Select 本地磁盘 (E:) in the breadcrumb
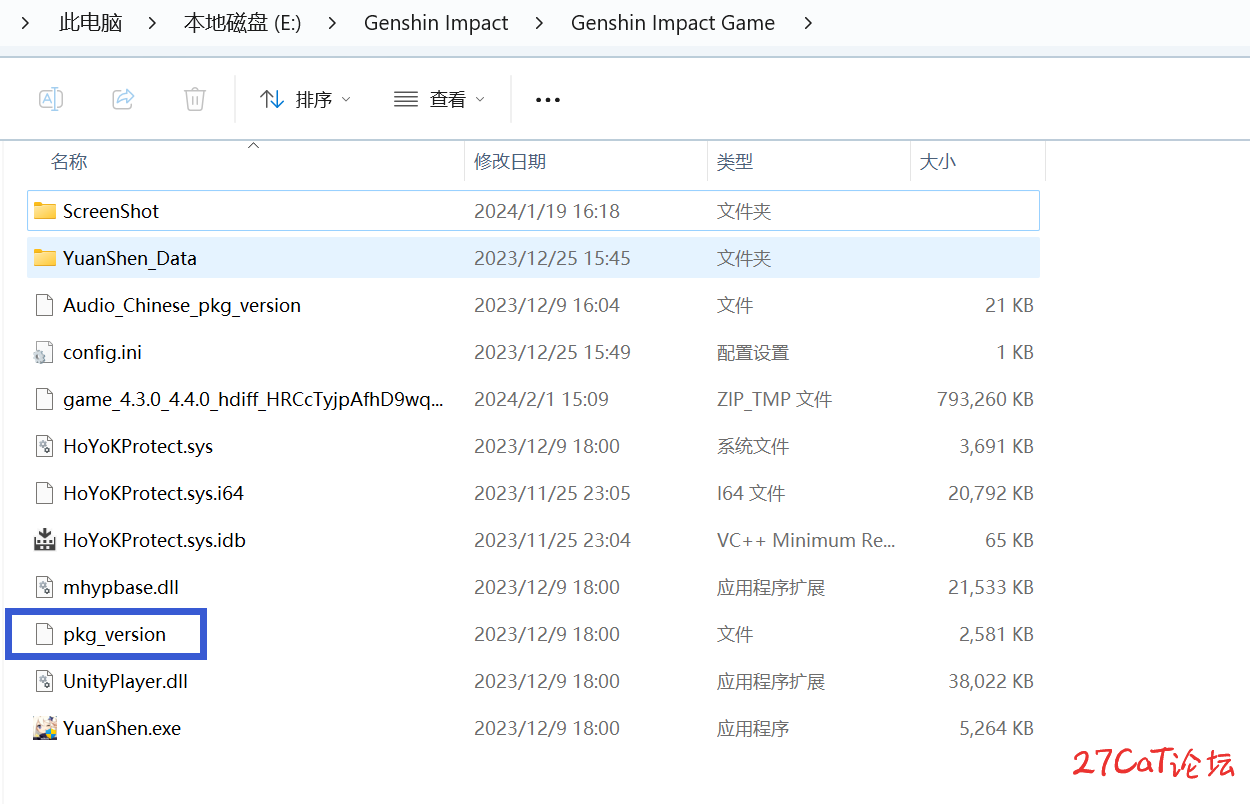This screenshot has height=804, width=1250. coord(243,22)
